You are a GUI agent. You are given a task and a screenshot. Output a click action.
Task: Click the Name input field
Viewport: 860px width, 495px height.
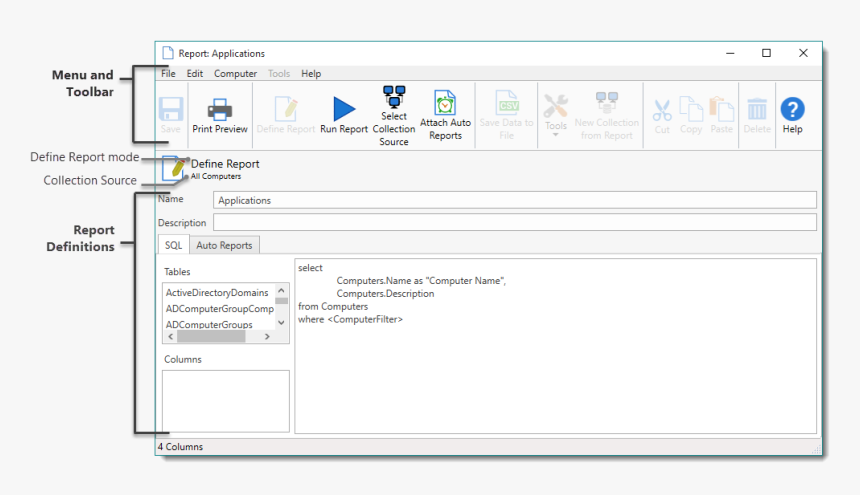coord(515,200)
